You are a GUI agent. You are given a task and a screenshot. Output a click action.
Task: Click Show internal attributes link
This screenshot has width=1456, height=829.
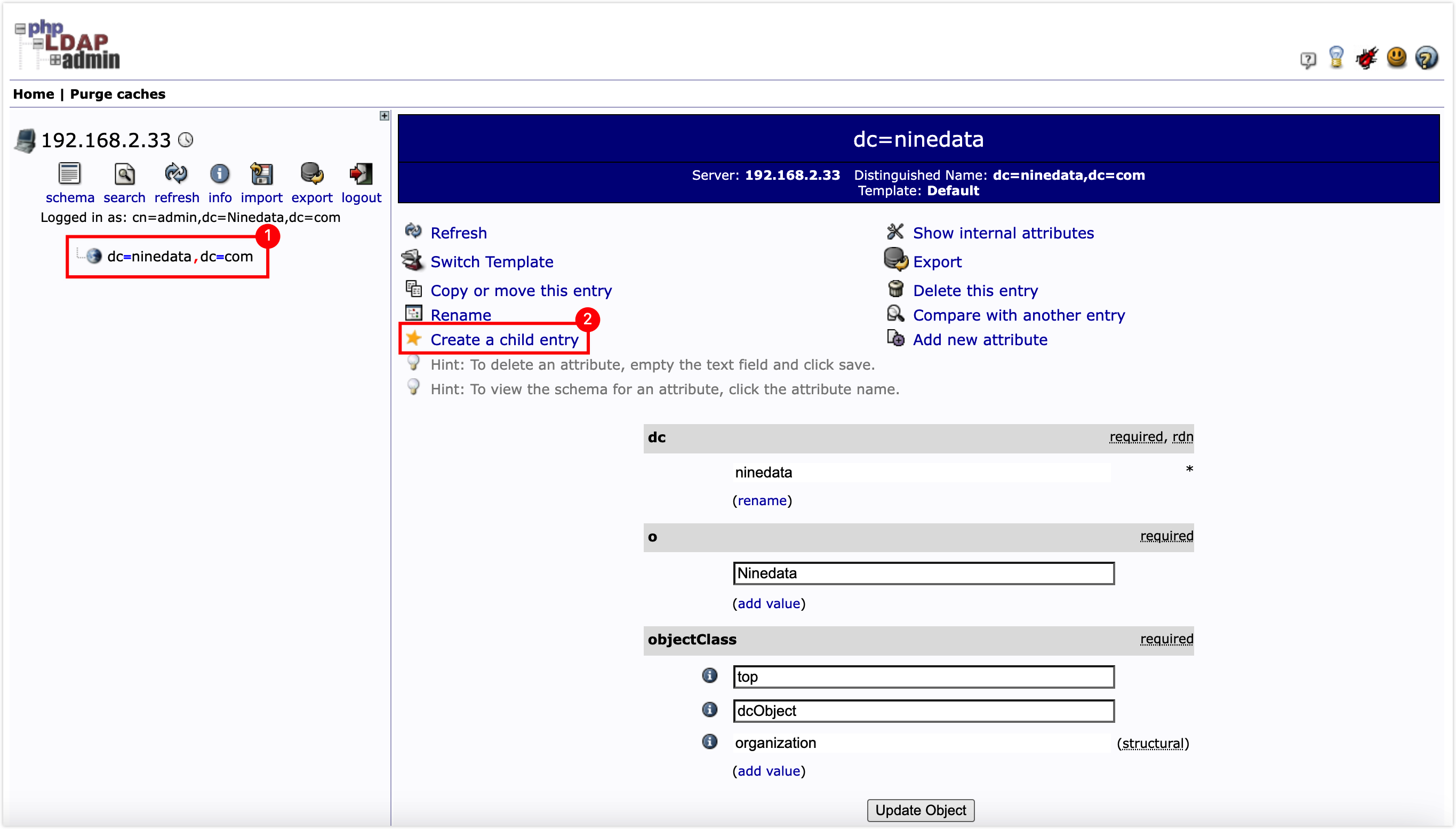click(1003, 233)
